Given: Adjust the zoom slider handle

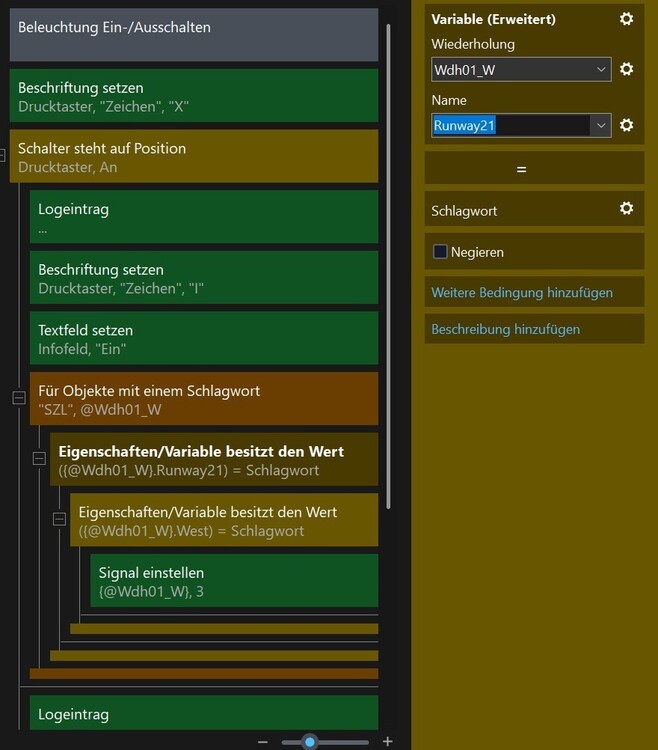Looking at the screenshot, I should pos(310,742).
